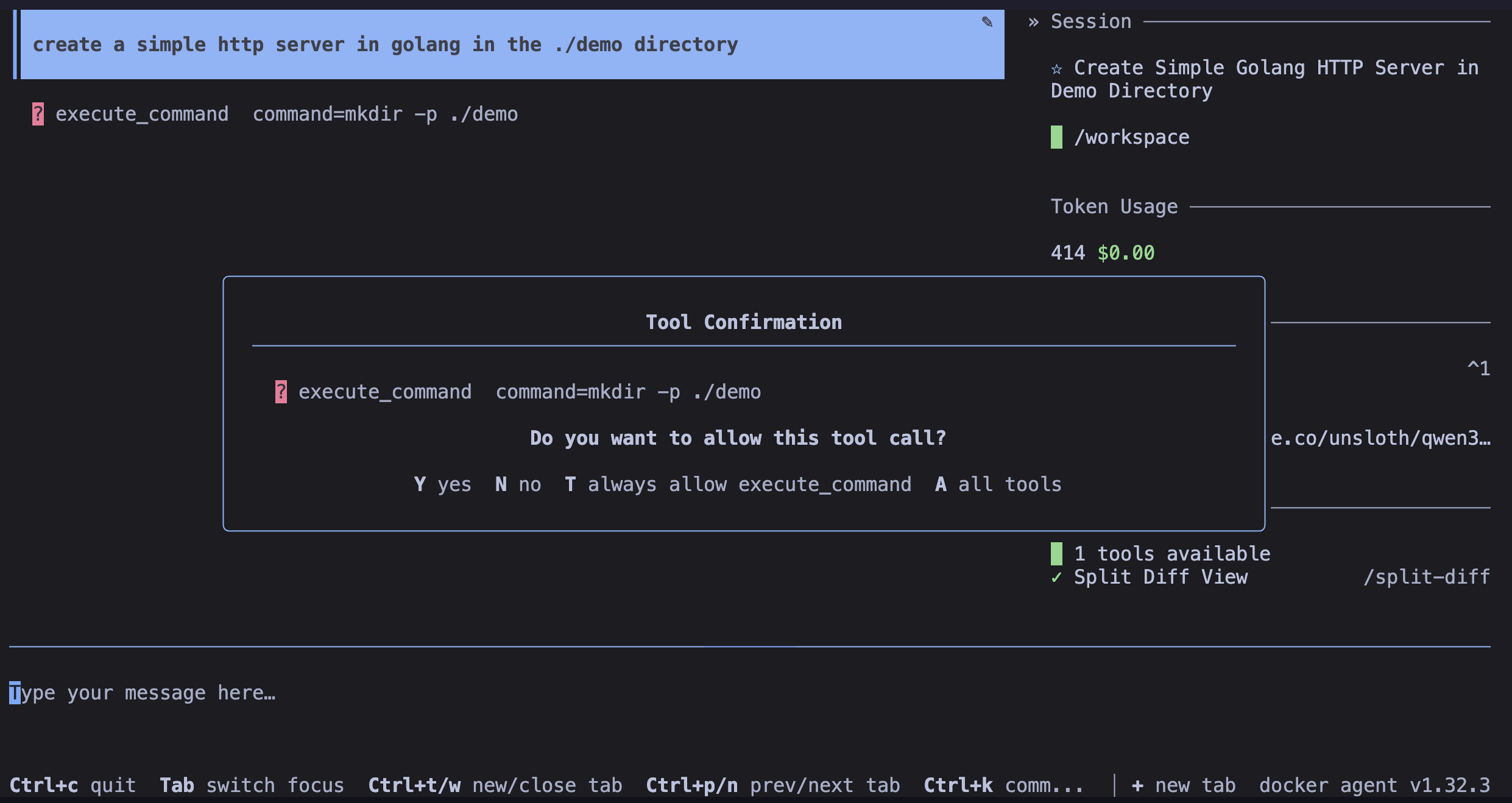Click the pink question mark in confirmation dialog

tap(281, 392)
